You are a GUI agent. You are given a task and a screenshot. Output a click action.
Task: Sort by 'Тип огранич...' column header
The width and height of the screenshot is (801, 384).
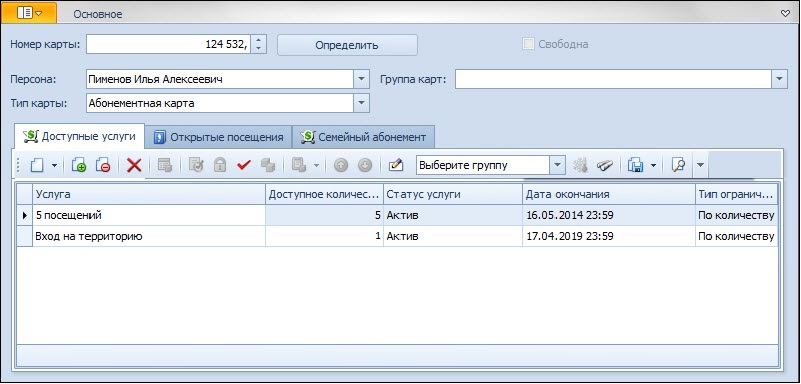tap(737, 194)
